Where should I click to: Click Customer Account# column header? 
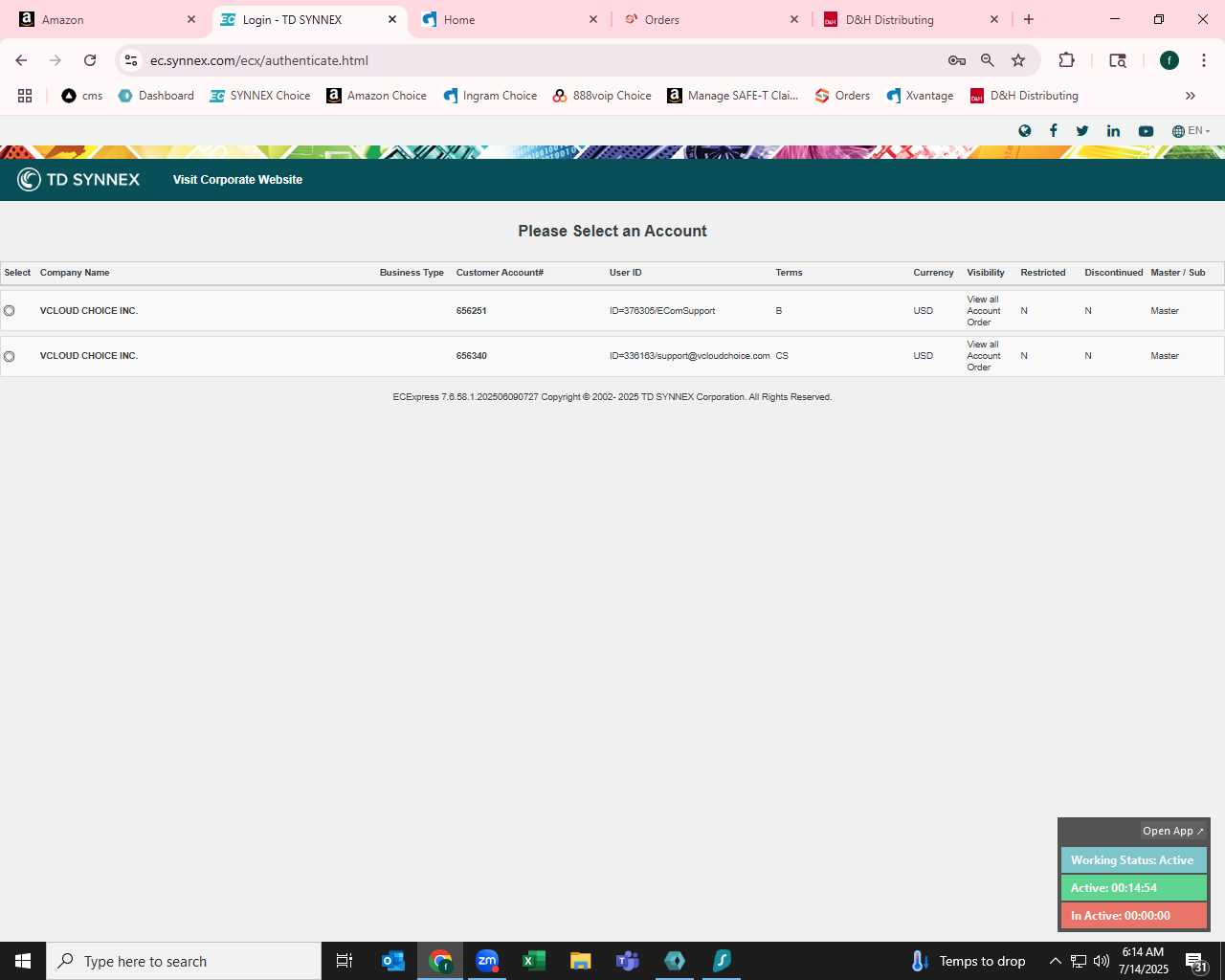coord(500,273)
